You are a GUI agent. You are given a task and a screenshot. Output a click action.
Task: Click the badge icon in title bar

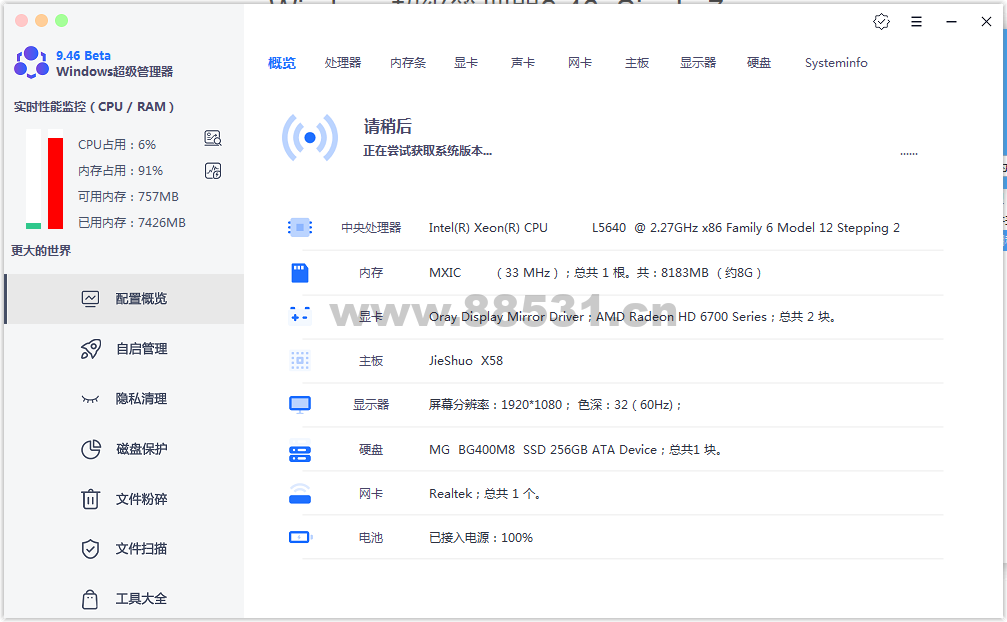882,22
